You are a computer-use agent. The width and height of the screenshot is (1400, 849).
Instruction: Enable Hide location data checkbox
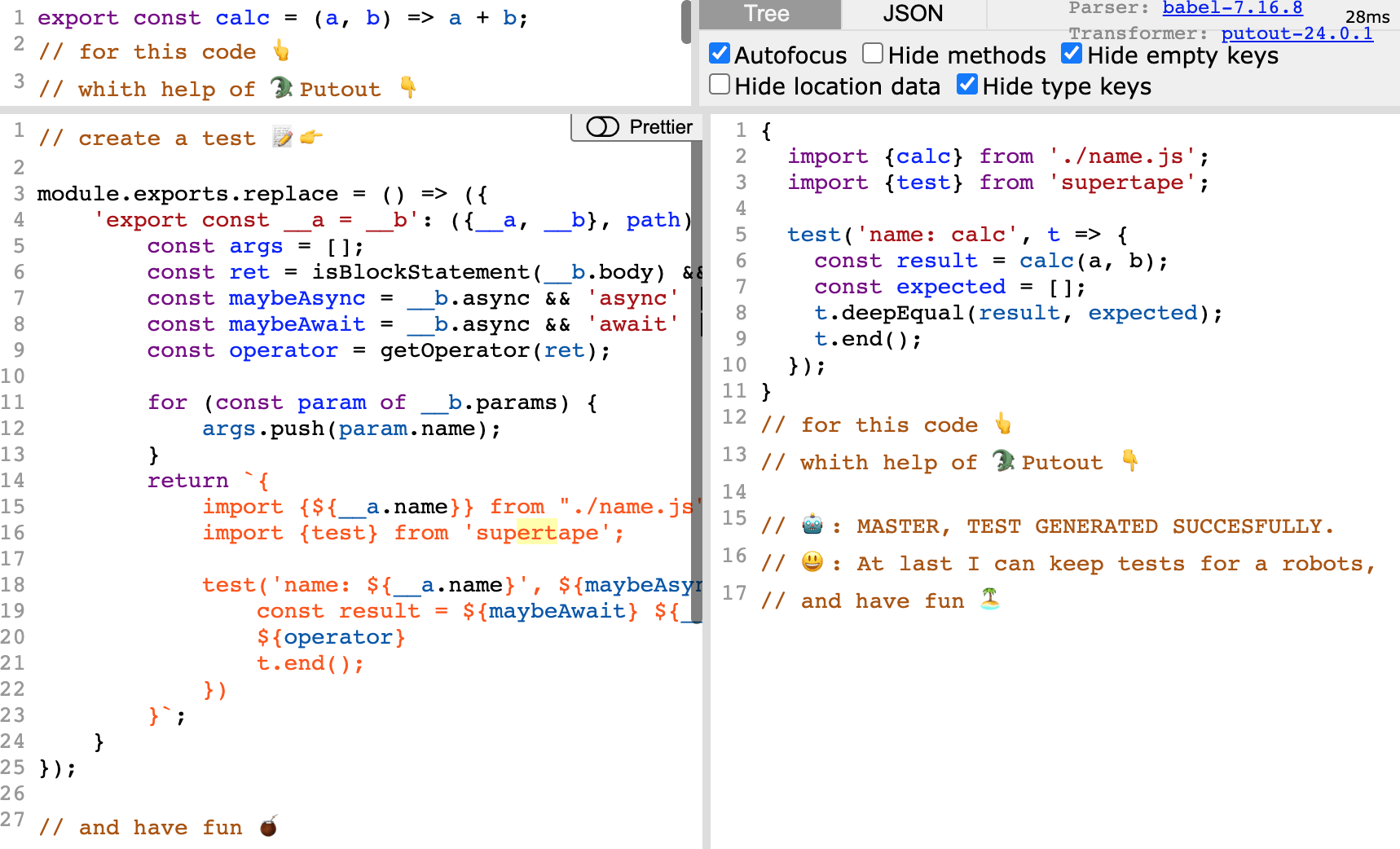720,85
